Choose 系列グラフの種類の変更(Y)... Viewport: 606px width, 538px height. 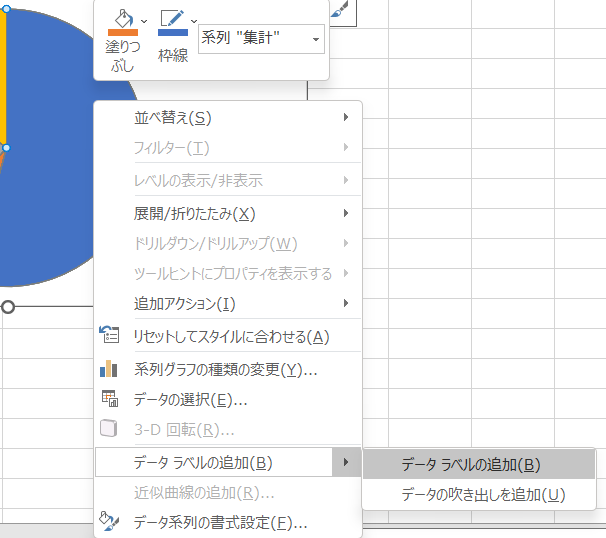pyautogui.click(x=228, y=369)
